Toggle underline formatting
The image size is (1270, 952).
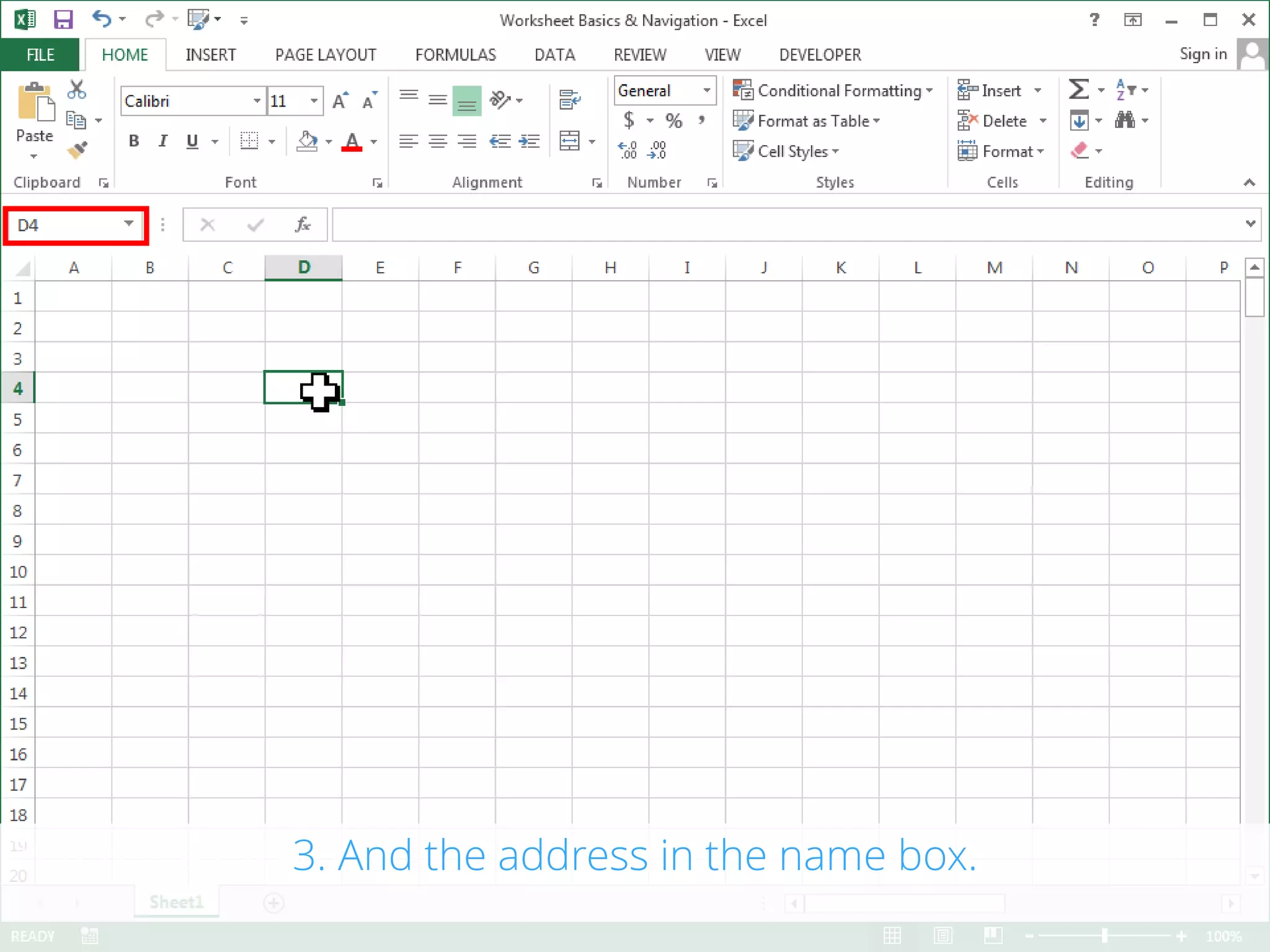click(x=192, y=141)
